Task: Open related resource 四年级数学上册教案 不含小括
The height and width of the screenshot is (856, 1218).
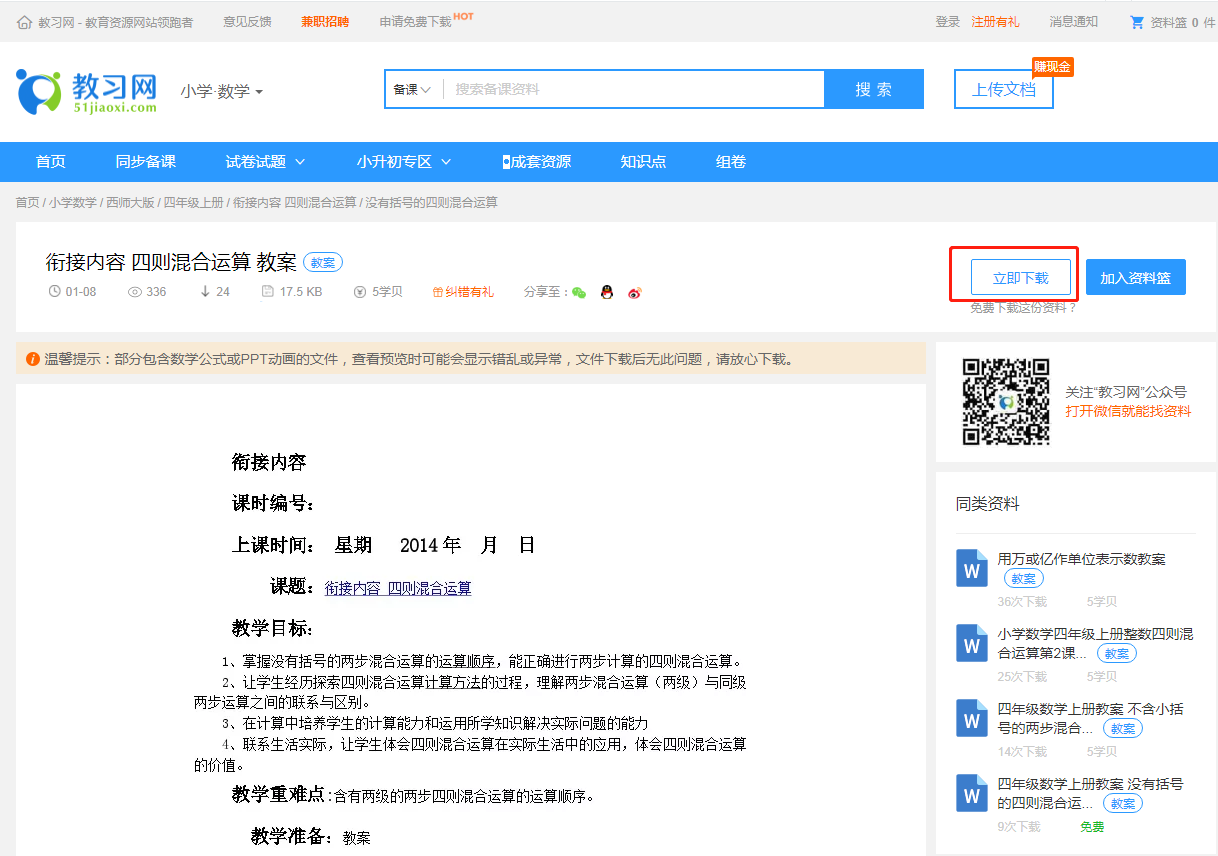Action: coord(1091,718)
